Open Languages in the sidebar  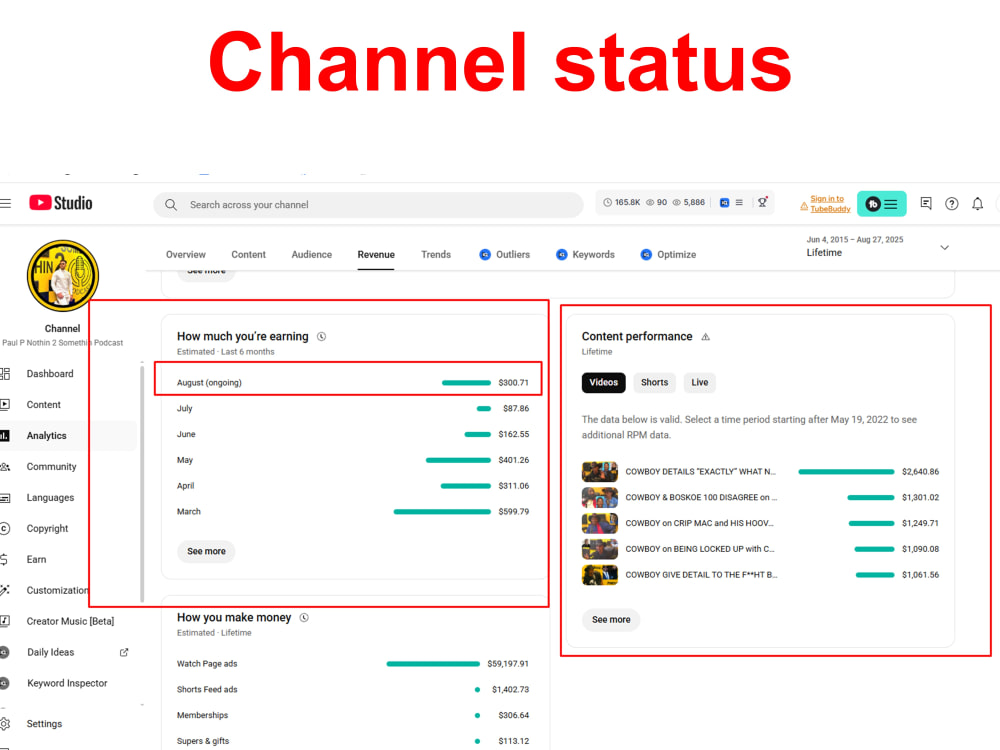point(50,498)
